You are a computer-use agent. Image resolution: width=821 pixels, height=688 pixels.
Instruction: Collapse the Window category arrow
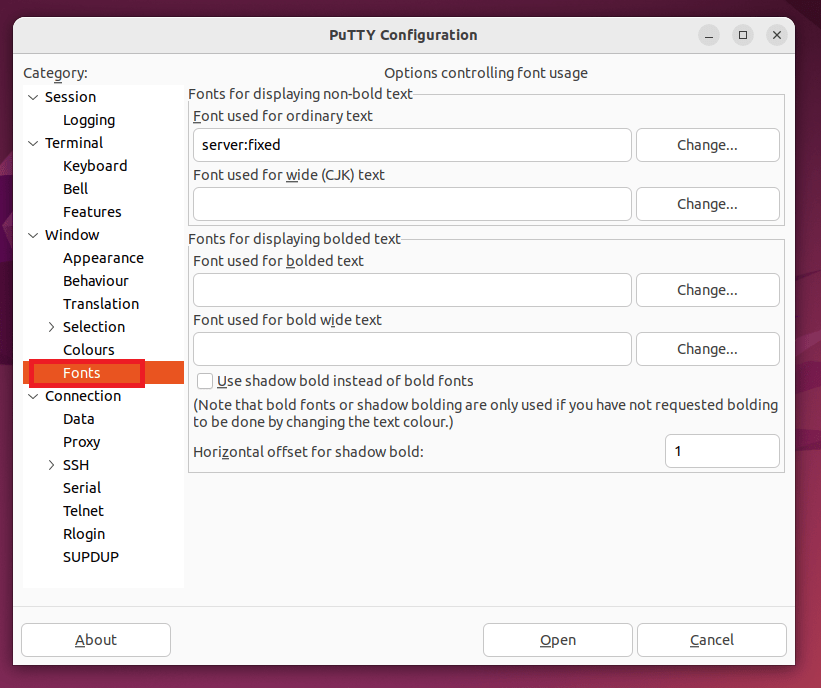coord(33,235)
